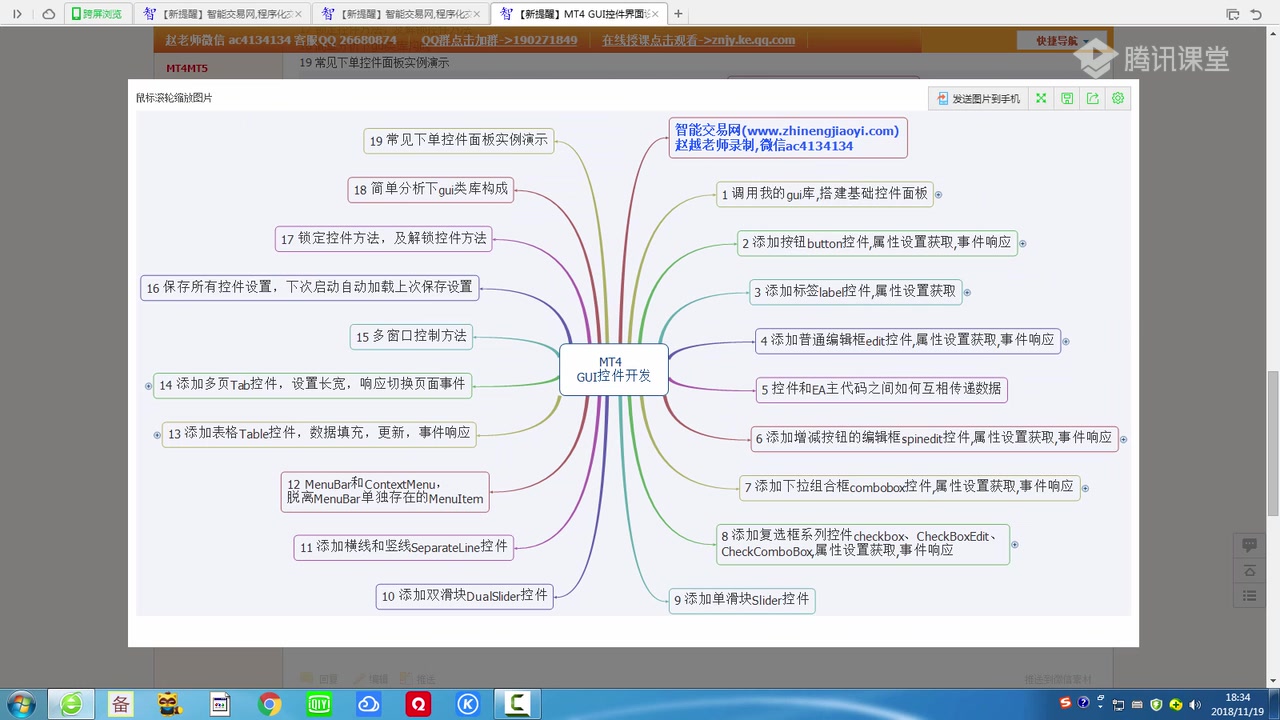Screen dimensions: 1280x720
Task: Select the central MT4 GUI控件开发 node
Action: pos(613,369)
